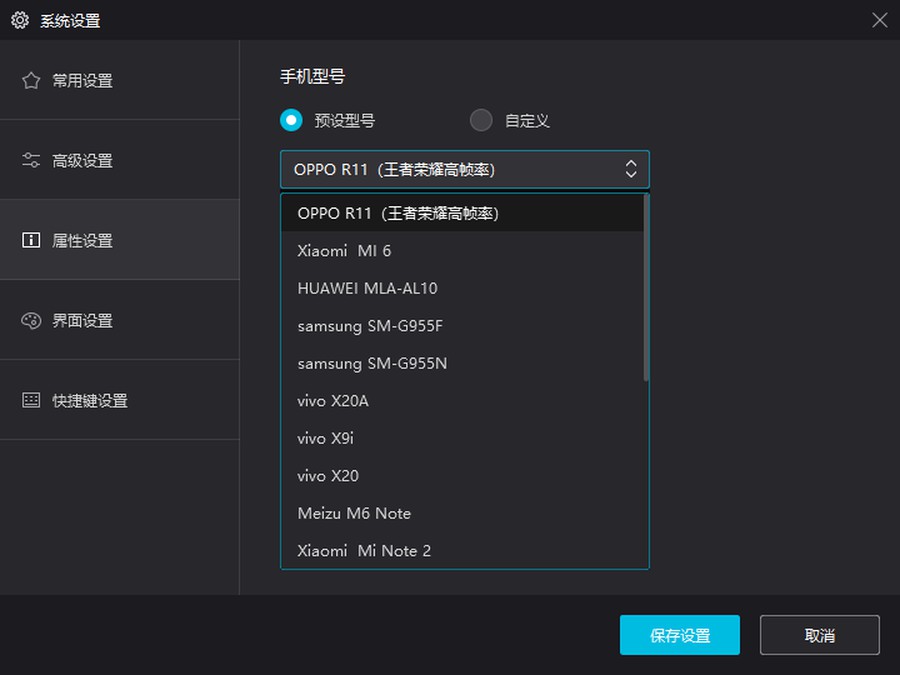The height and width of the screenshot is (675, 900).
Task: Click the gear icon in title bar
Action: pos(20,20)
